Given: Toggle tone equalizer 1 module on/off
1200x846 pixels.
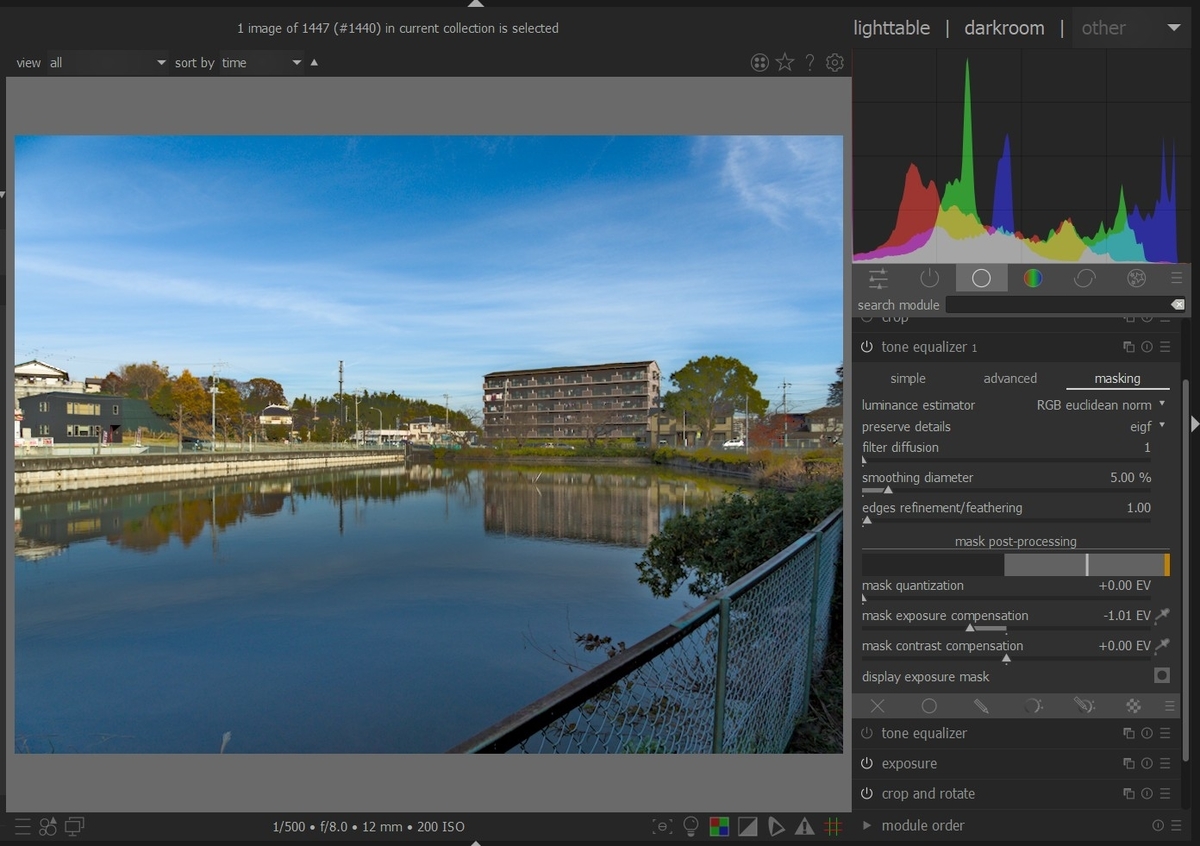Looking at the screenshot, I should 867,347.
